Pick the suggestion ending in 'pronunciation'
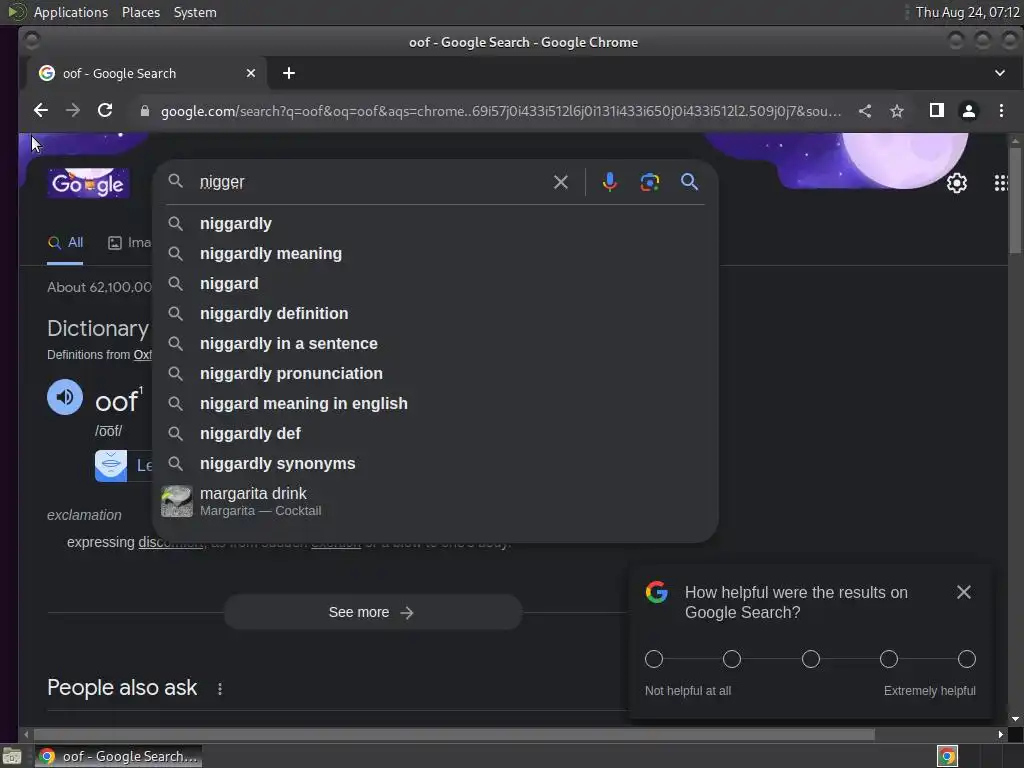 (436, 374)
